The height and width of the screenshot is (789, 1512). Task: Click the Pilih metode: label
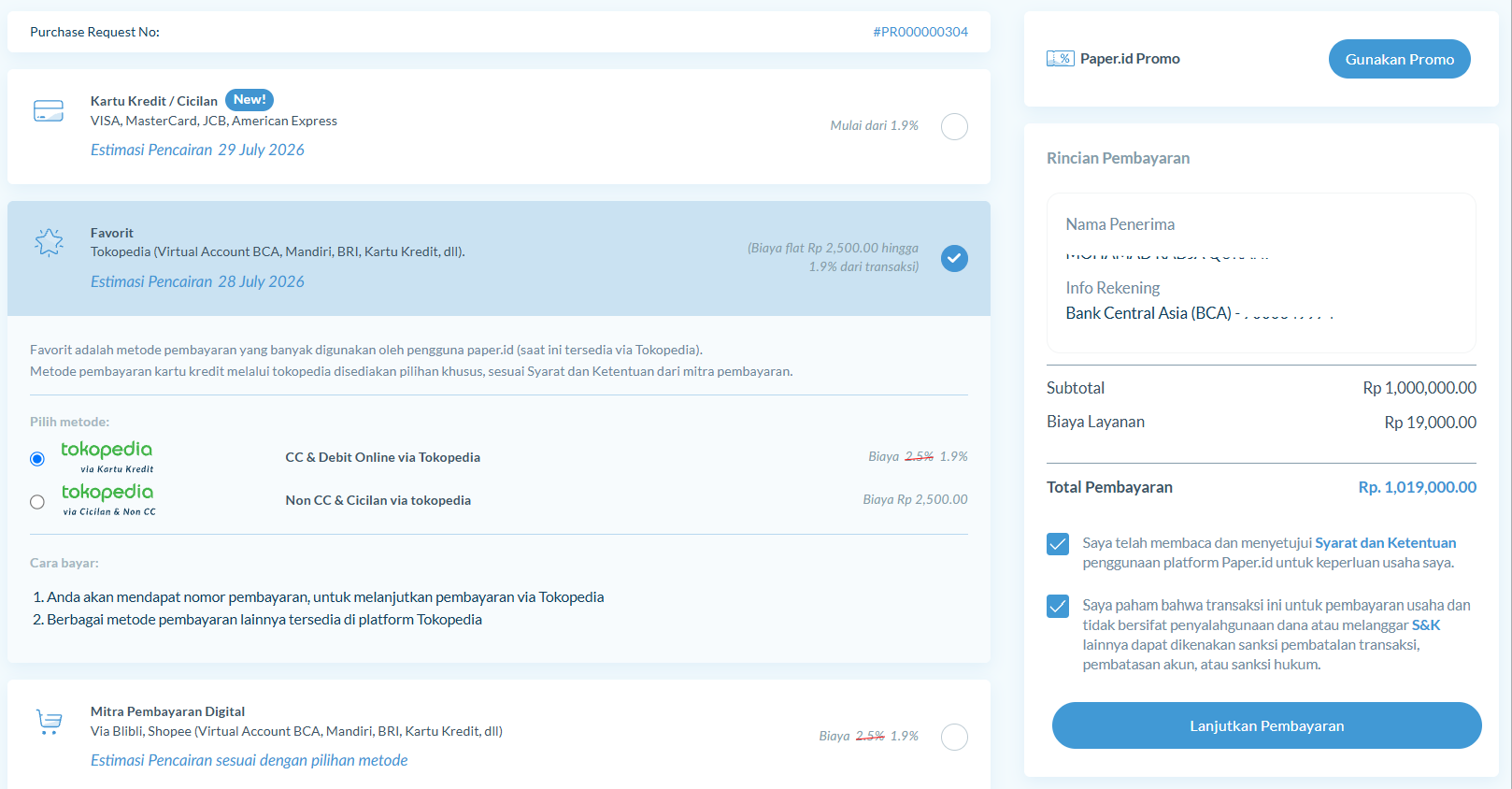coord(70,422)
